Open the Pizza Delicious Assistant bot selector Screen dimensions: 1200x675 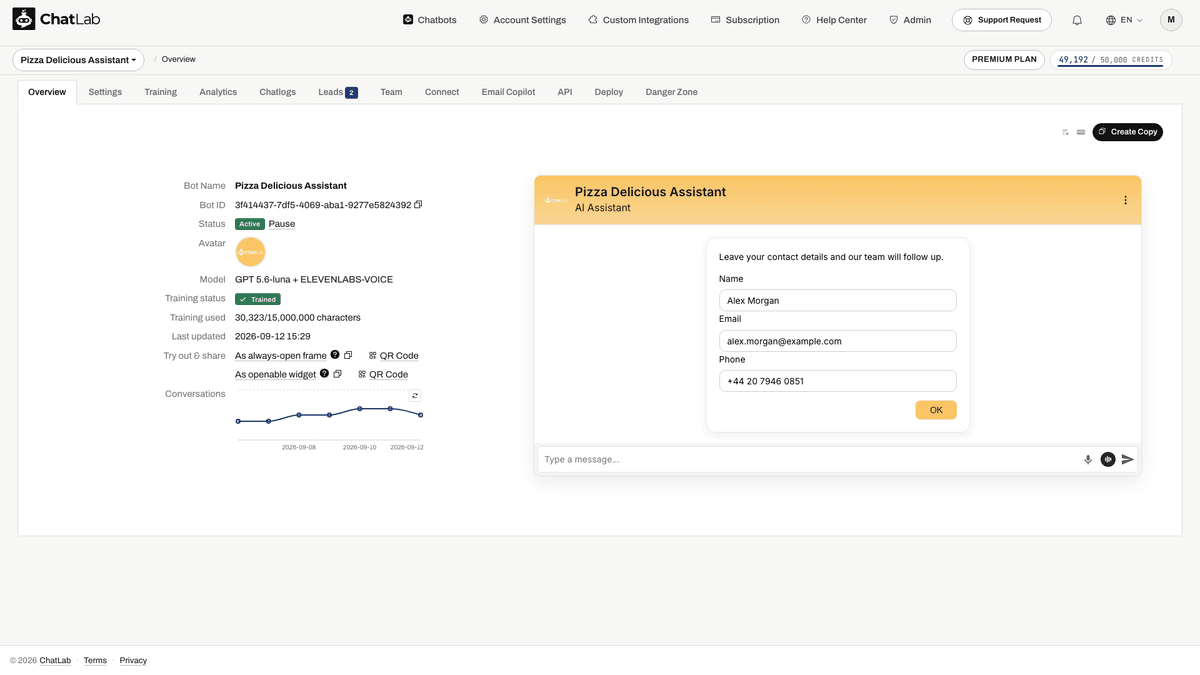79,60
